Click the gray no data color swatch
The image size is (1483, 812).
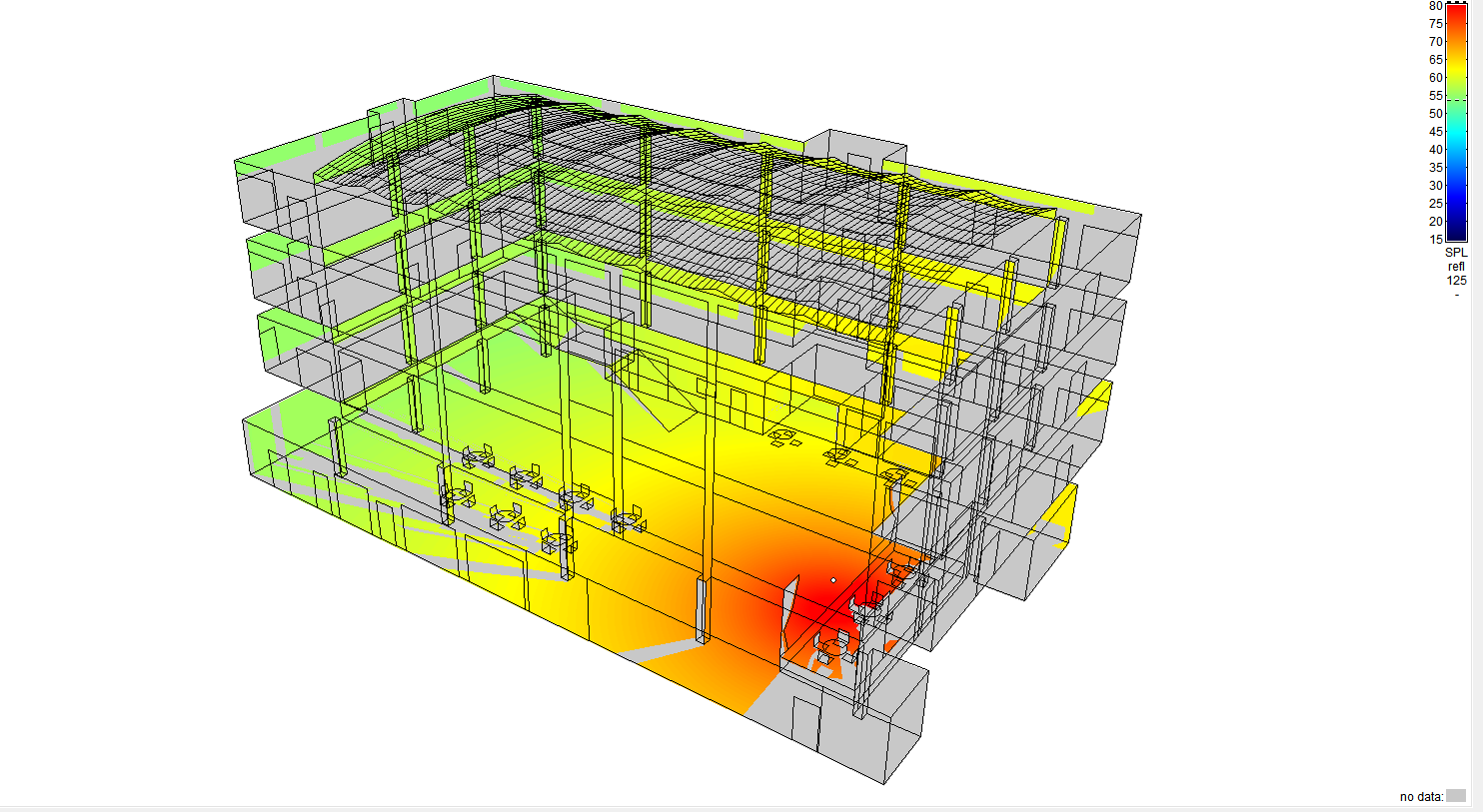pyautogui.click(x=1456, y=796)
